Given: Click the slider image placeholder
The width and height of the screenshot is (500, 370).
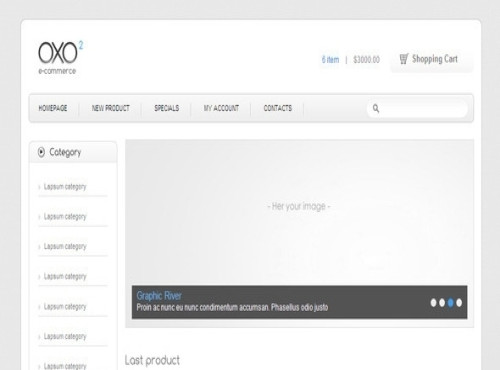Looking at the screenshot, I should click(x=299, y=212).
